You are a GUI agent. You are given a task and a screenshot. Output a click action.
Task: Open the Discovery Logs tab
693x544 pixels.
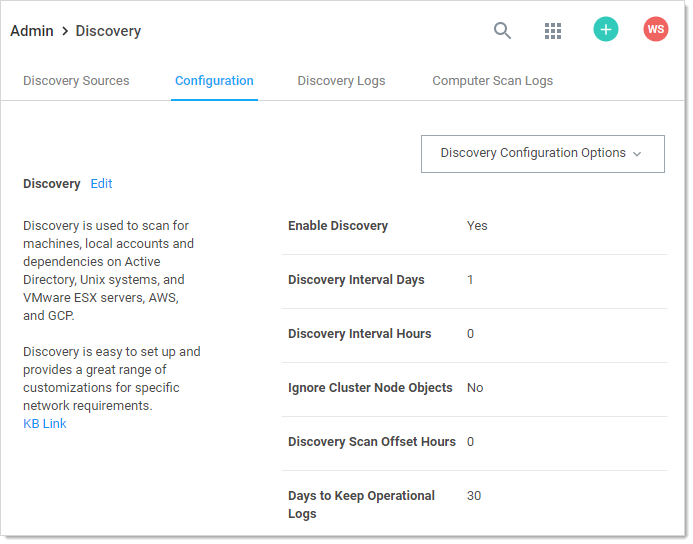pos(341,81)
